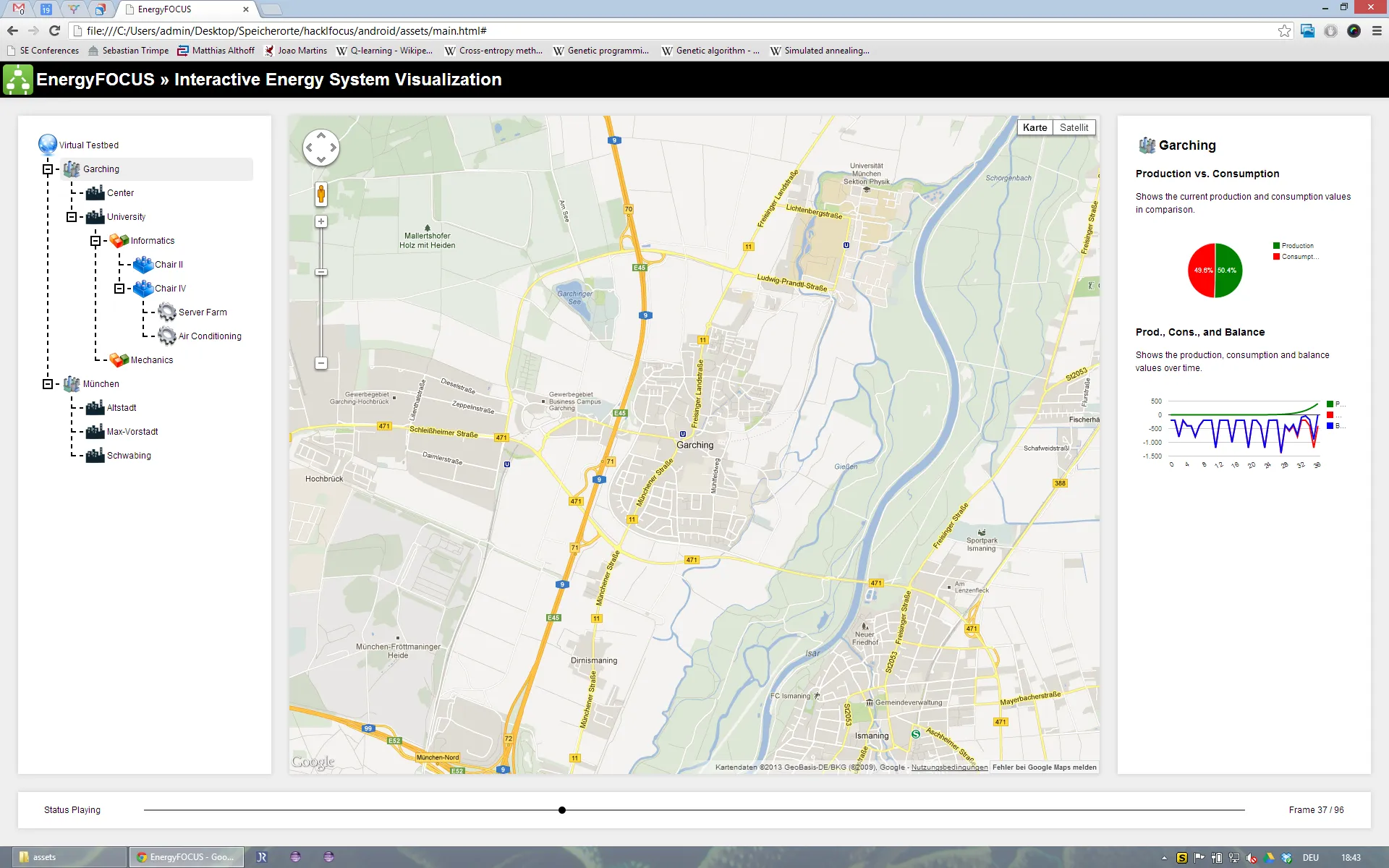Click the Virtual Testbed globe icon

(48, 145)
